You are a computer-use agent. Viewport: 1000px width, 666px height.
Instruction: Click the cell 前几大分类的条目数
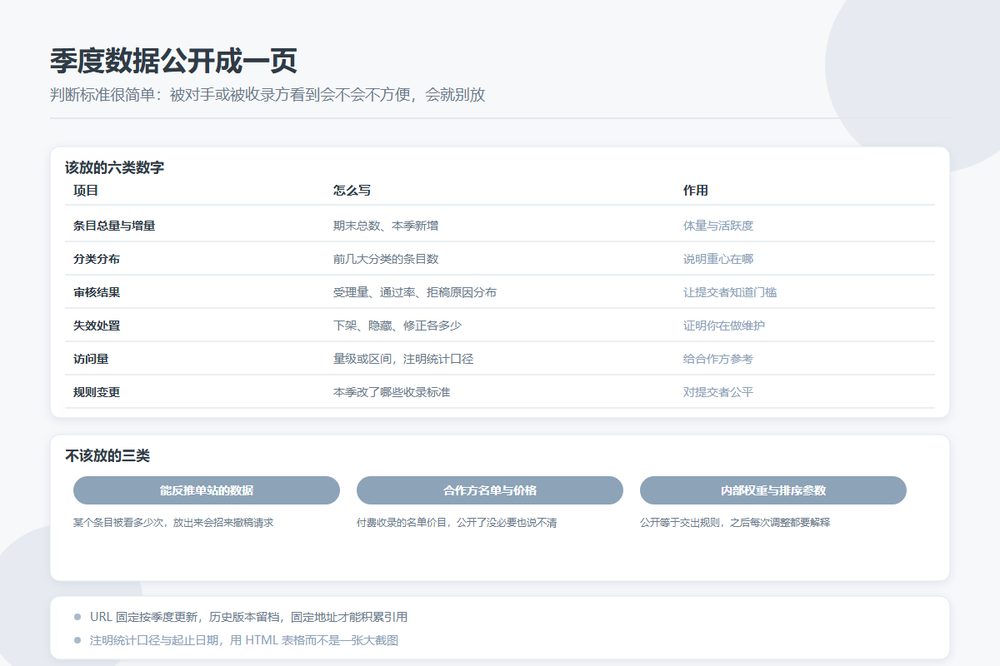(x=386, y=259)
